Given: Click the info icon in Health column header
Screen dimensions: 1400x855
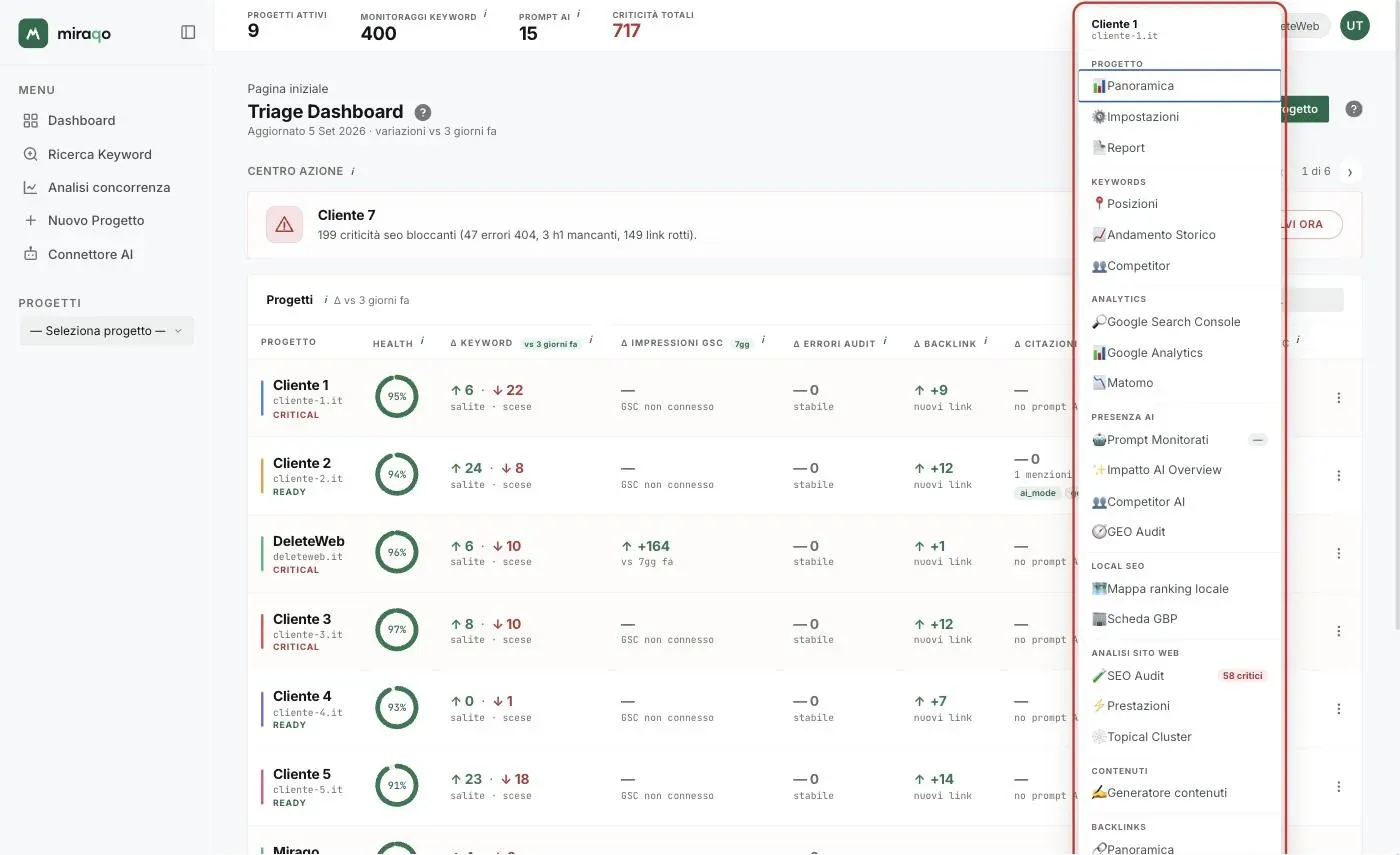Looking at the screenshot, I should pyautogui.click(x=422, y=341).
